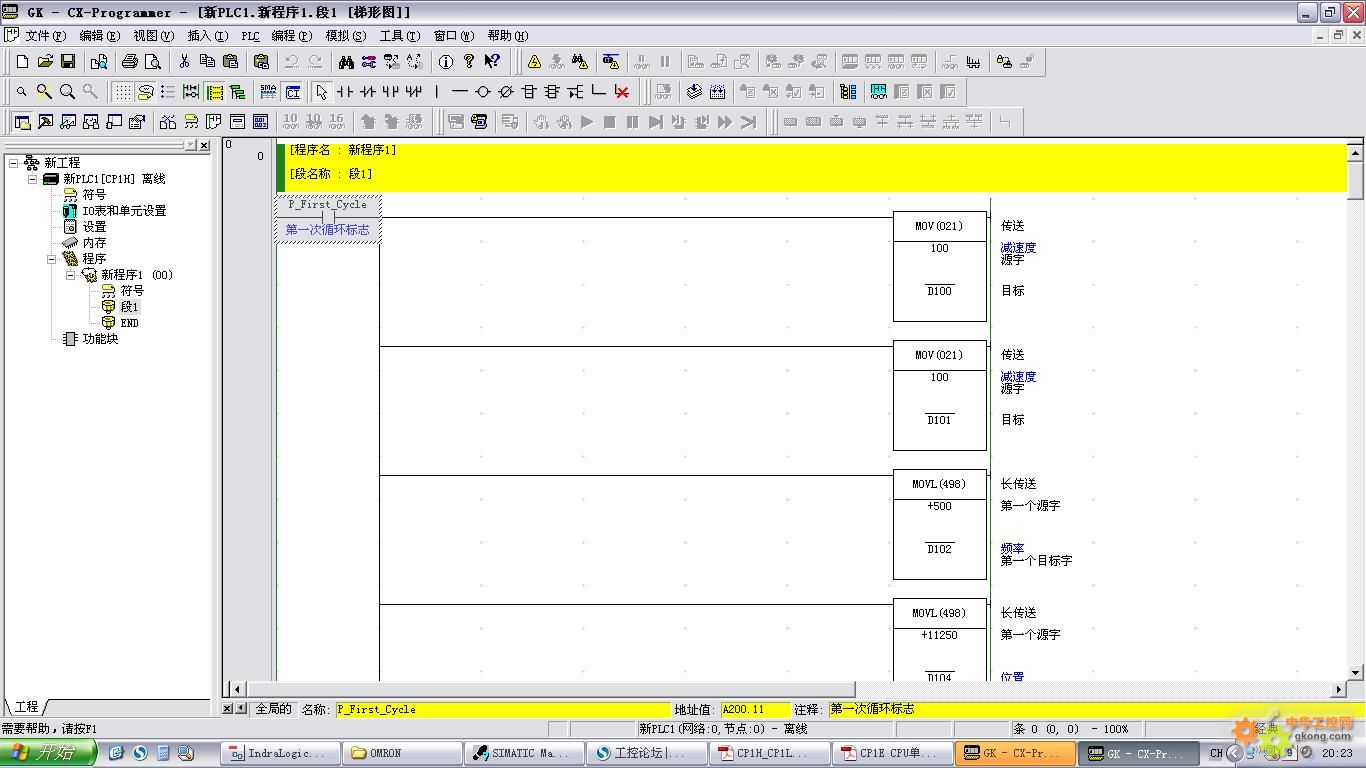Open the PLC menu
The image size is (1366, 768).
point(250,36)
